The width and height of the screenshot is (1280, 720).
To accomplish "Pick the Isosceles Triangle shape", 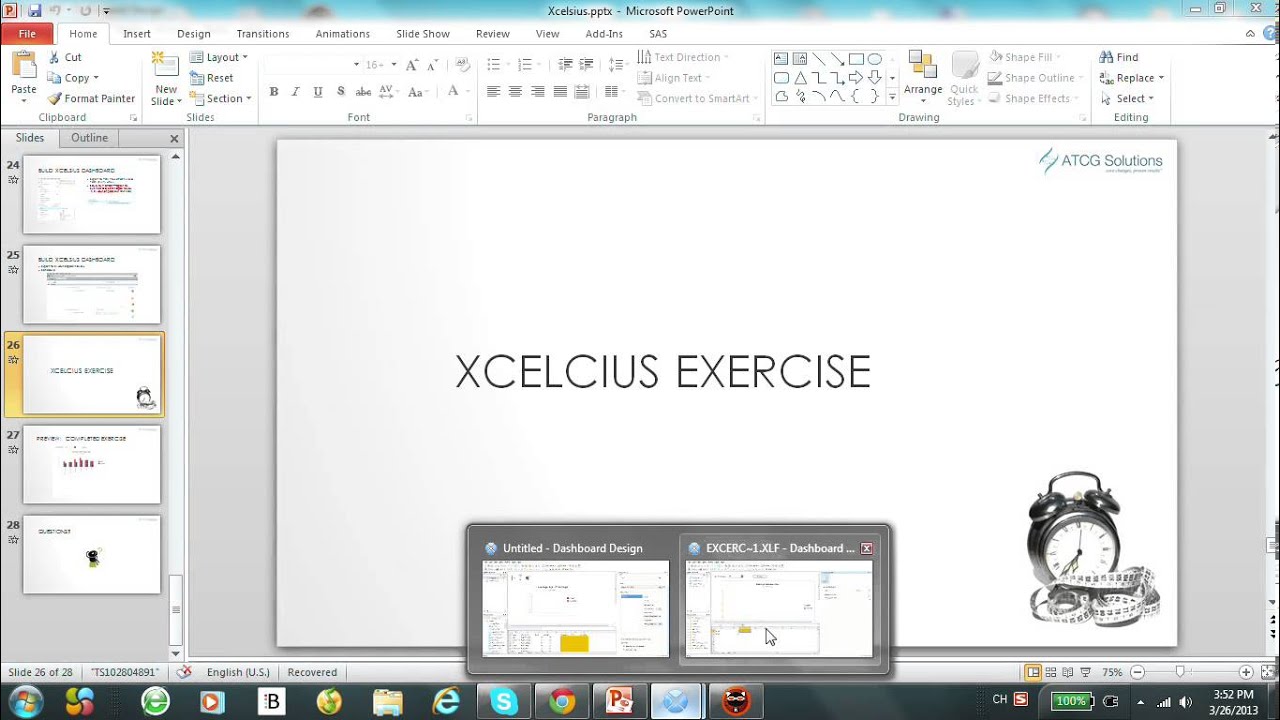I will coord(800,78).
